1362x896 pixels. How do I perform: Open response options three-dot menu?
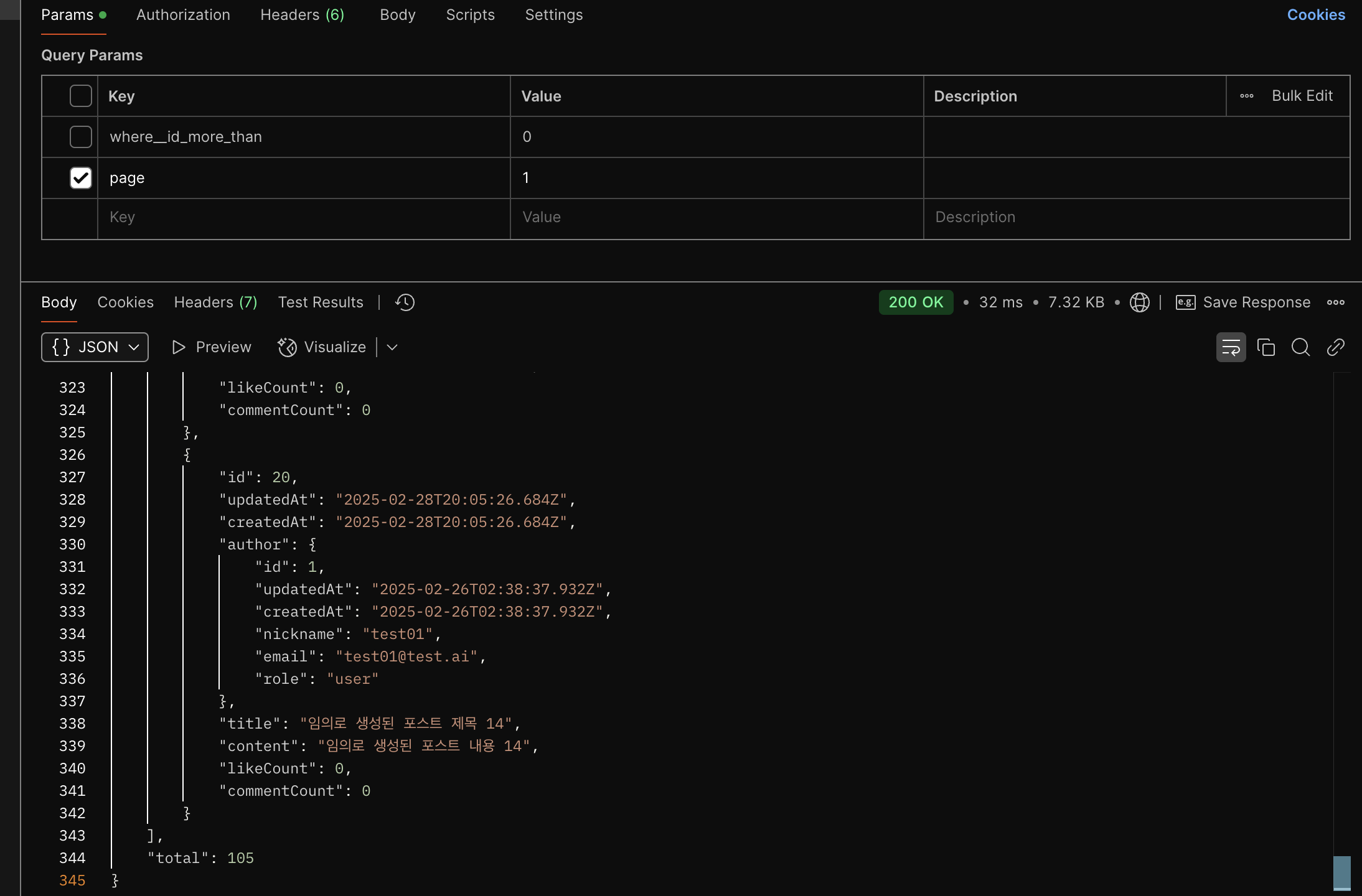[x=1335, y=302]
